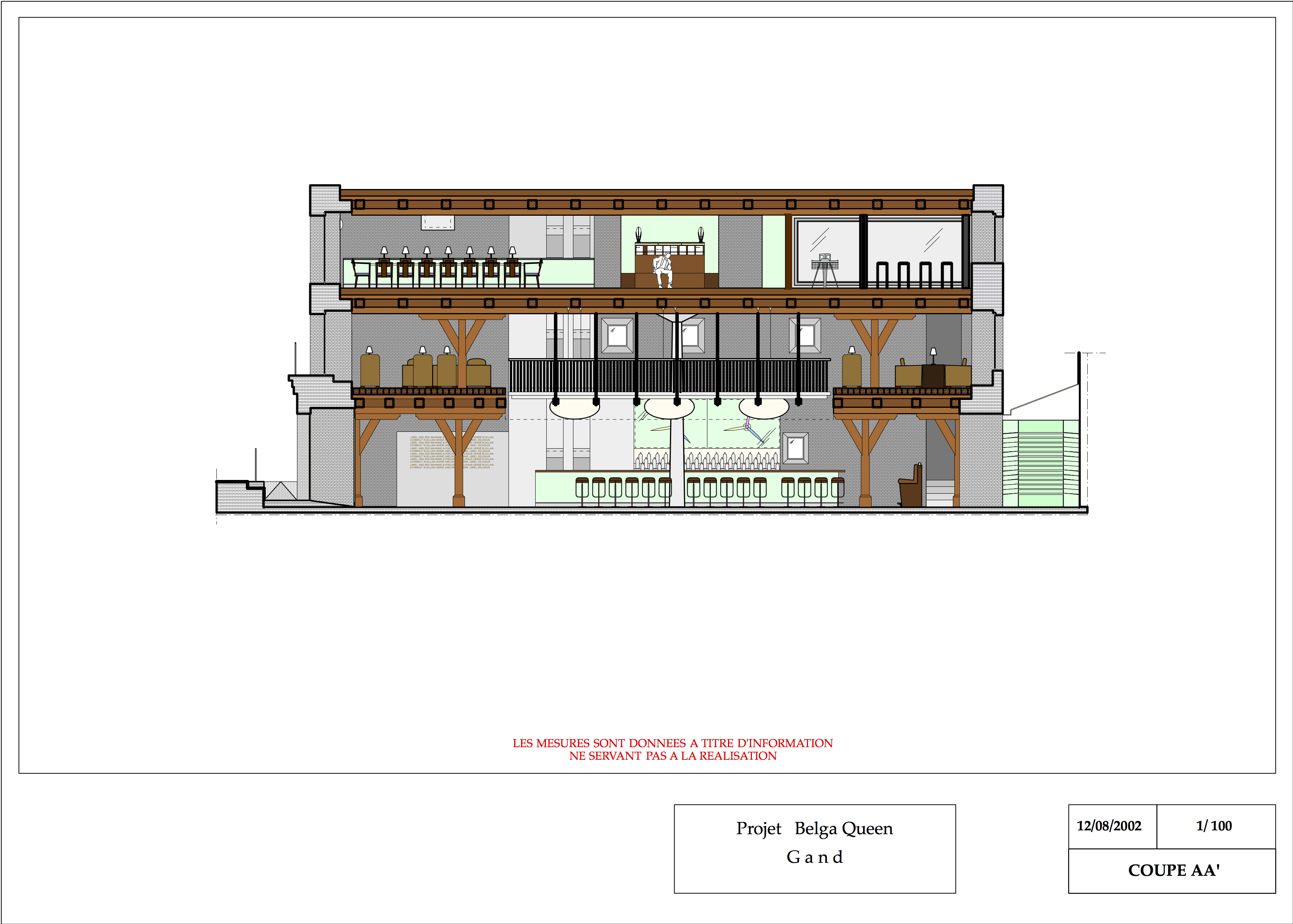The width and height of the screenshot is (1293, 924).
Task: Click the red 'LES MESURES SONT DONNEES' line
Action: coord(672,743)
